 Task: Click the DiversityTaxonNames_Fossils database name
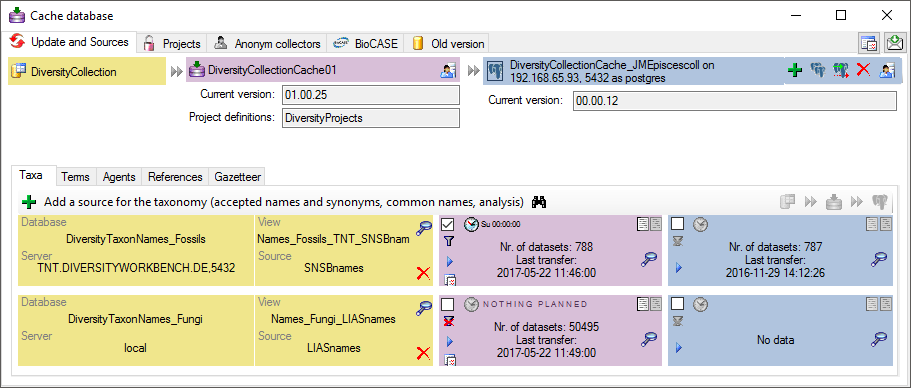pos(136,239)
